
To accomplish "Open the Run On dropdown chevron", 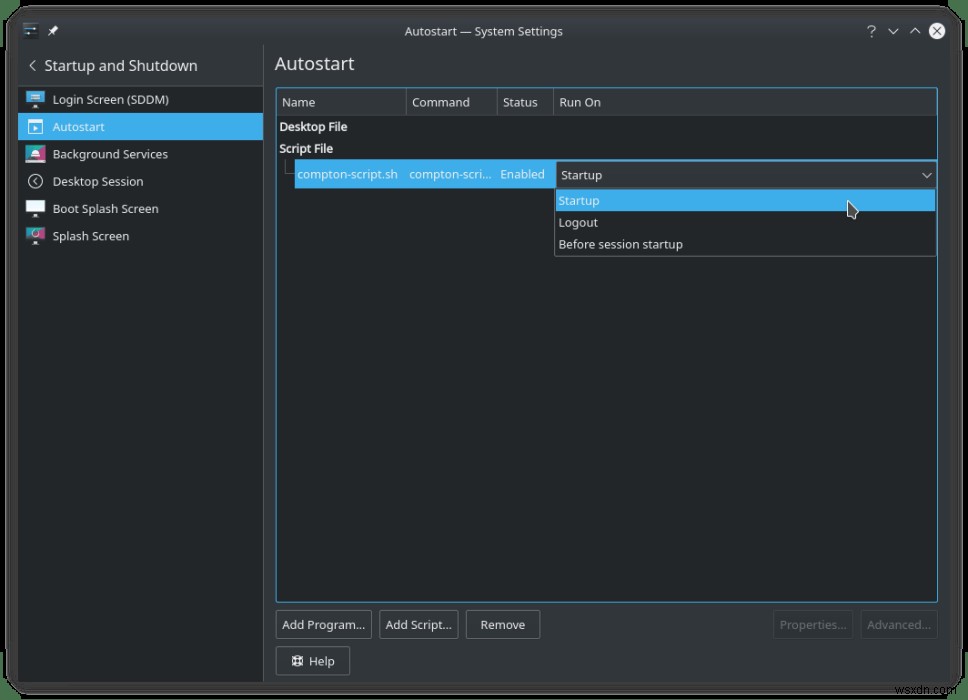I will point(926,174).
